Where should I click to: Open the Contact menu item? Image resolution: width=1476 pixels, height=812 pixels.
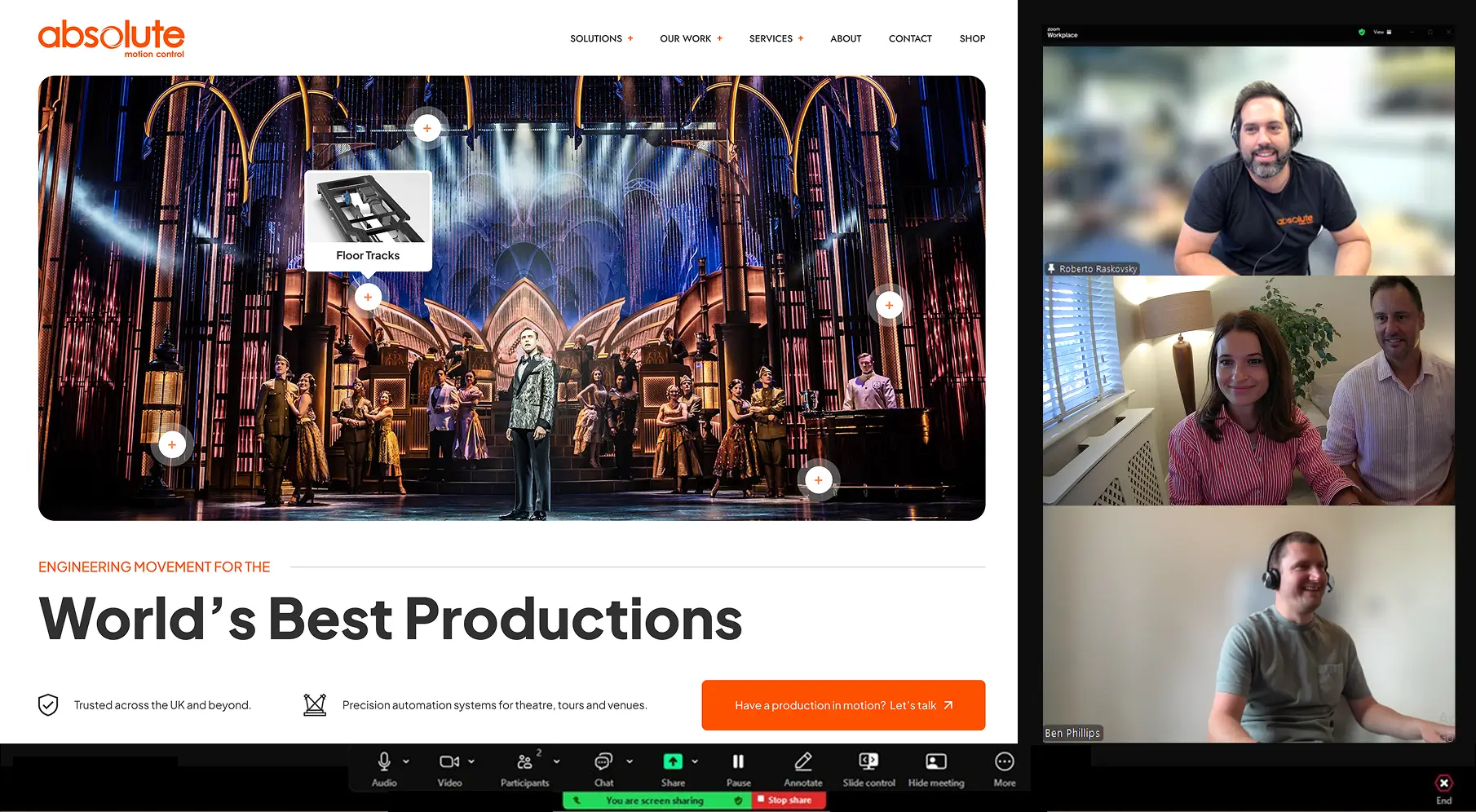(910, 38)
